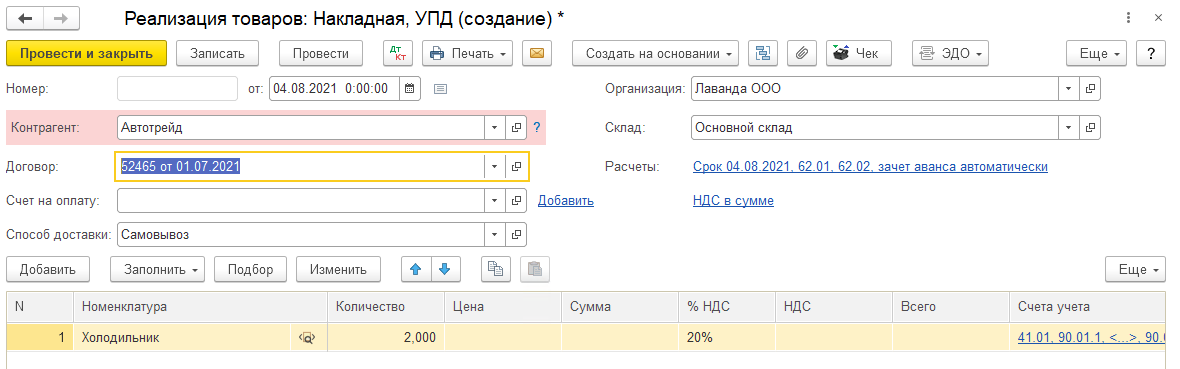Screen dimensions: 1180x369
Task: Click Провести и закрыть button
Action: point(86,53)
